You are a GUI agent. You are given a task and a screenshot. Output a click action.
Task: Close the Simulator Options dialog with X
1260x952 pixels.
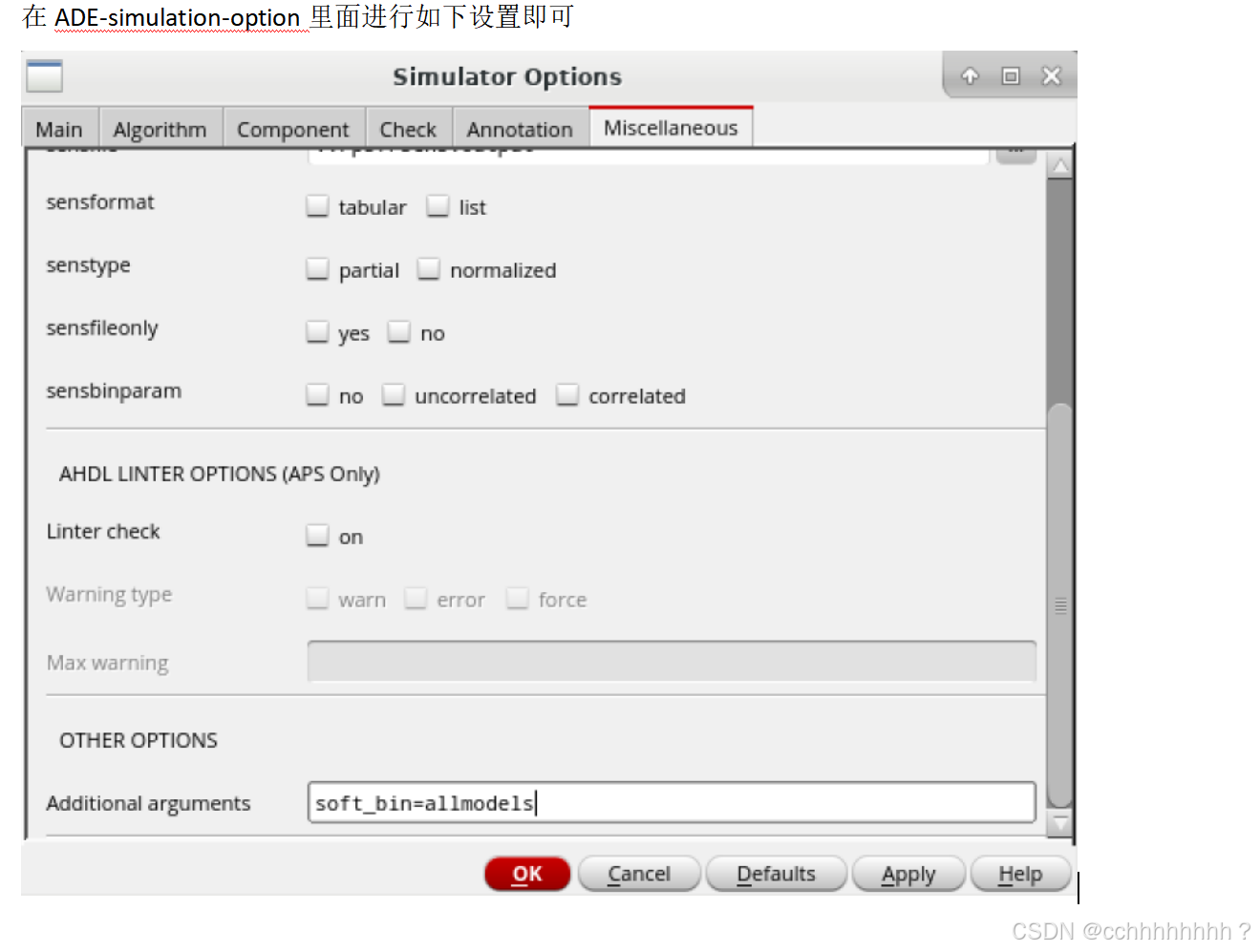pyautogui.click(x=1051, y=76)
